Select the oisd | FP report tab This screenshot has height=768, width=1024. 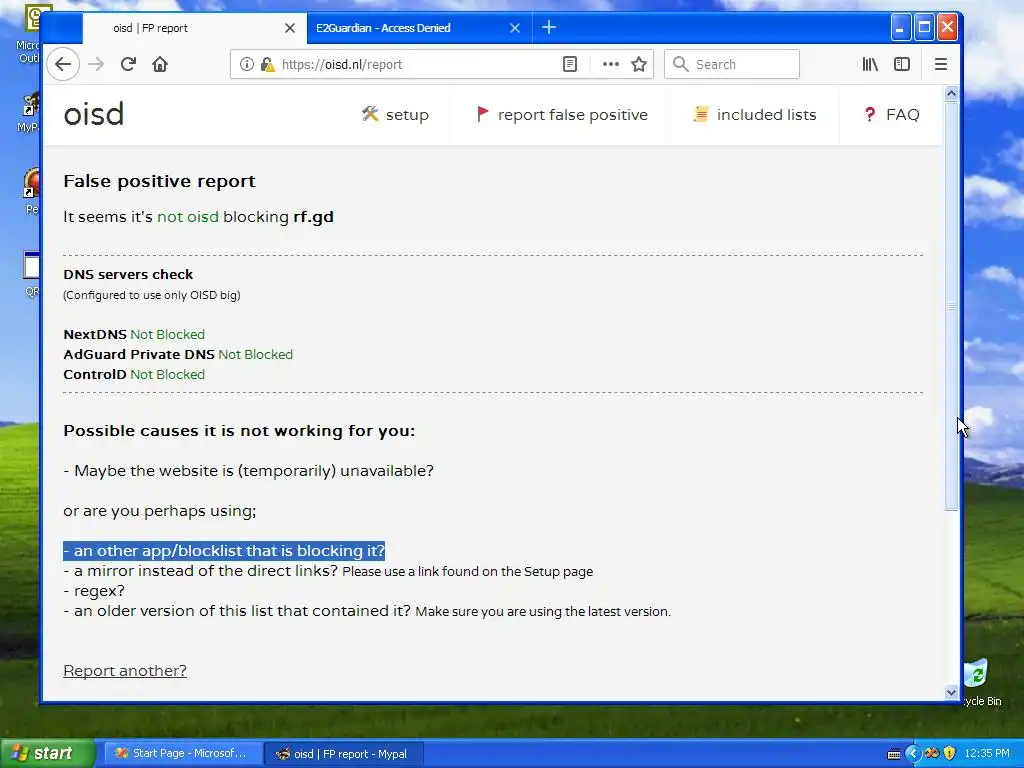pyautogui.click(x=150, y=28)
